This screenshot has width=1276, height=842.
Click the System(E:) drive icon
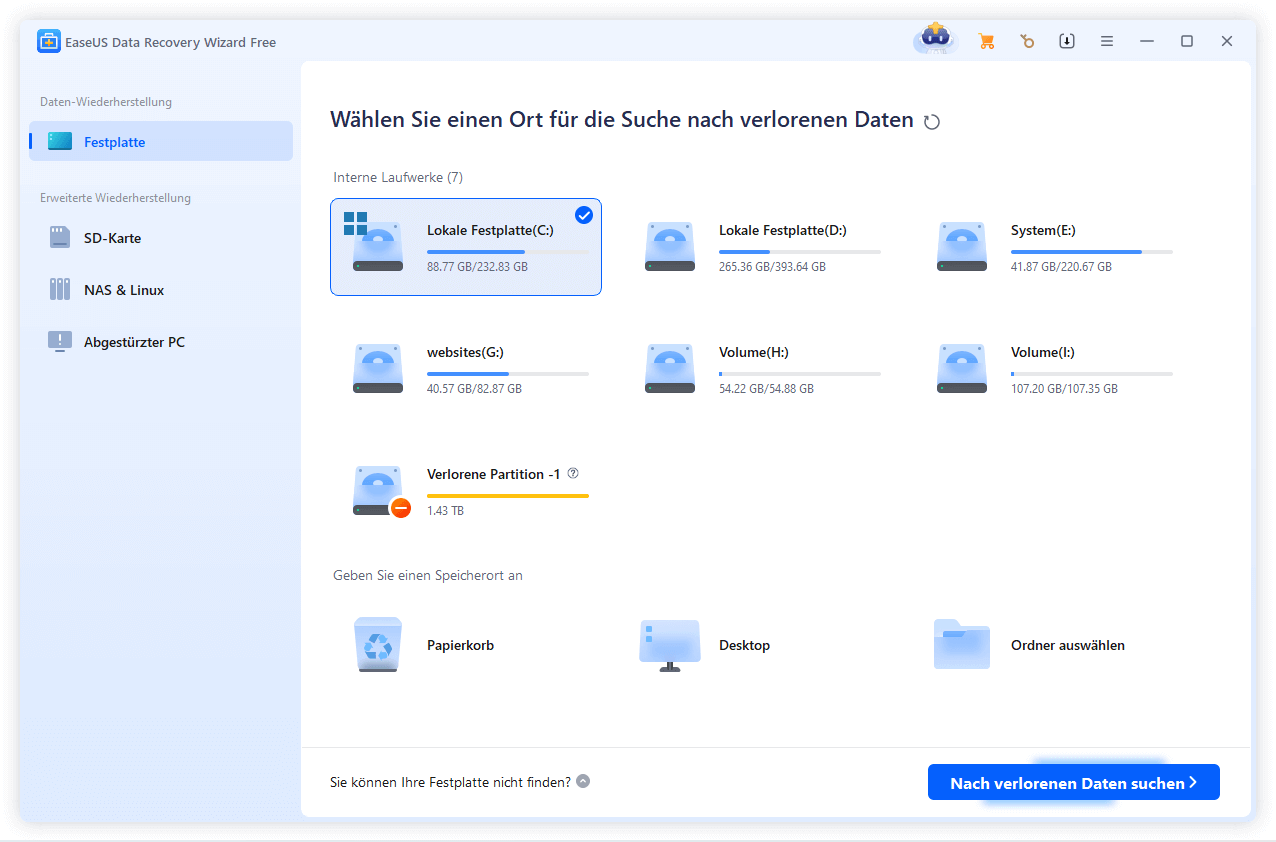(962, 247)
